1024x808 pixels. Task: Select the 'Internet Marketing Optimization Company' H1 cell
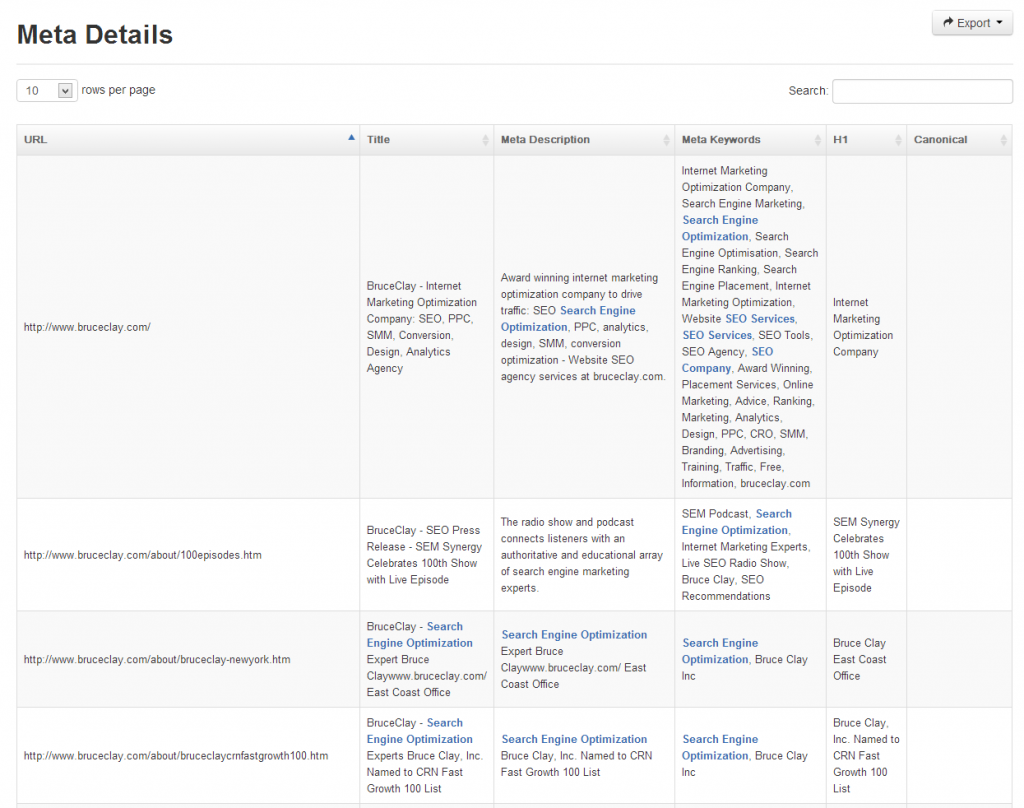point(866,327)
